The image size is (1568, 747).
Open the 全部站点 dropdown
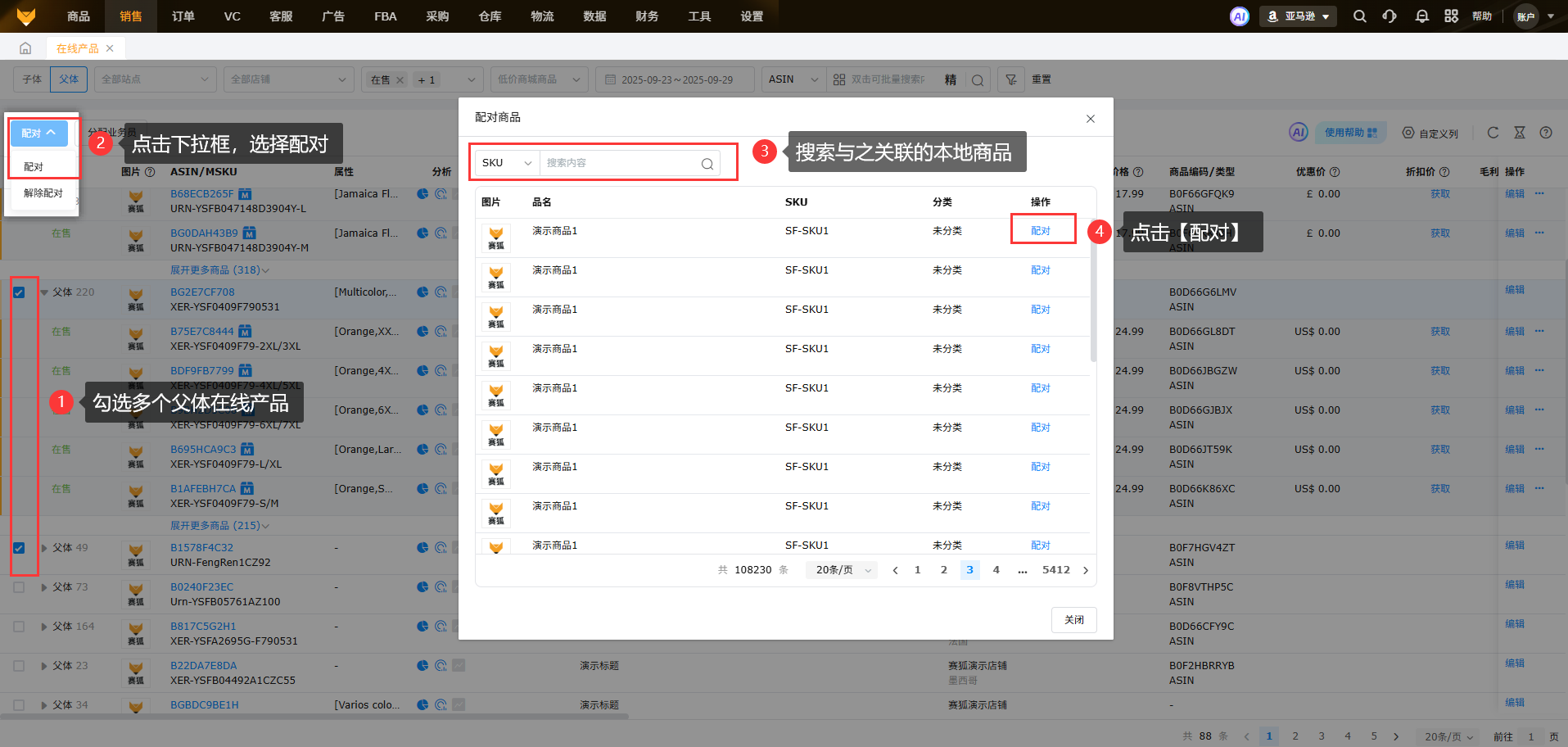click(x=155, y=79)
